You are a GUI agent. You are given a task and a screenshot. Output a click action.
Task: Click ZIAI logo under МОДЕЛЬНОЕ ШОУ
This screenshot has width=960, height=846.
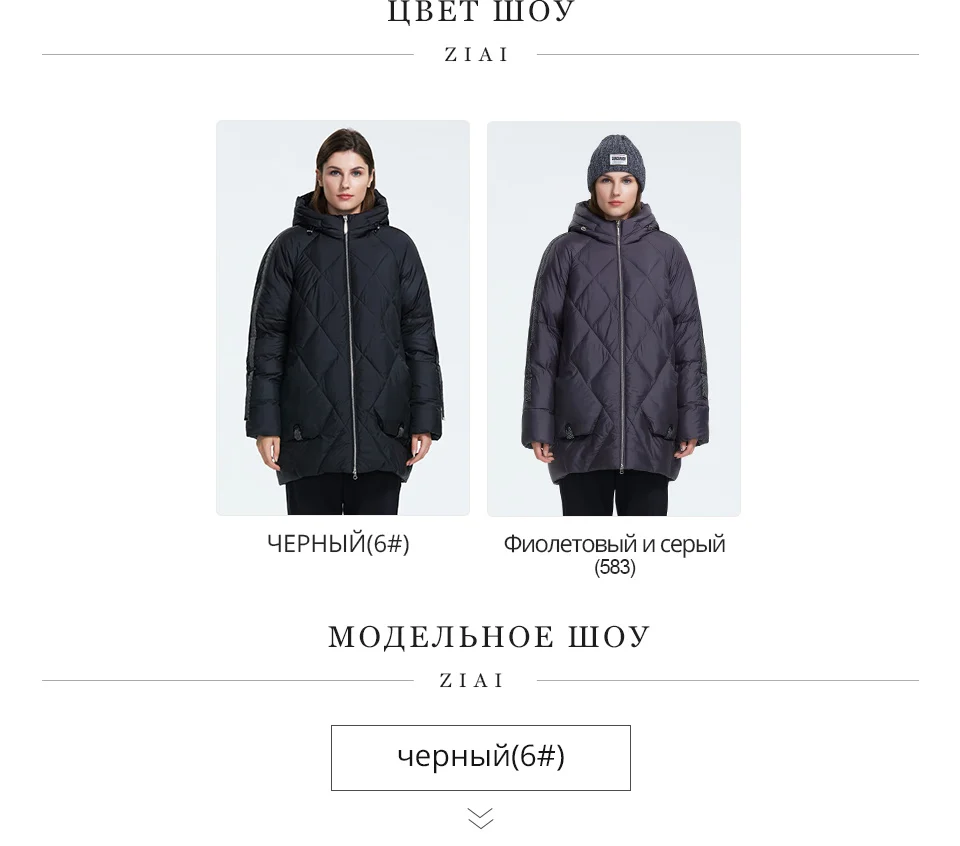(472, 680)
